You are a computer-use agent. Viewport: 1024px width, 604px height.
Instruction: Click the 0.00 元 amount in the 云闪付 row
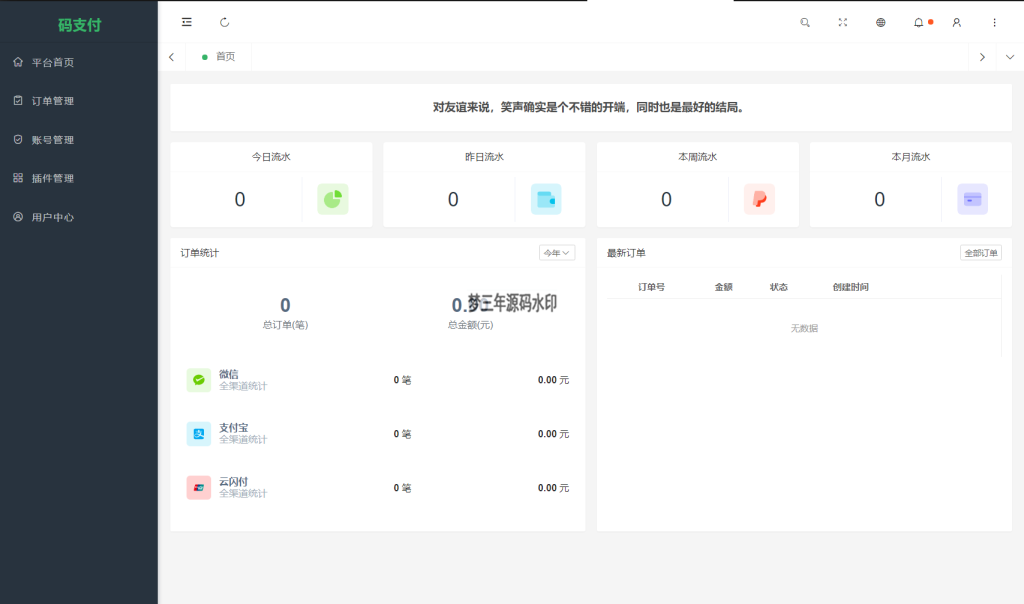(553, 488)
